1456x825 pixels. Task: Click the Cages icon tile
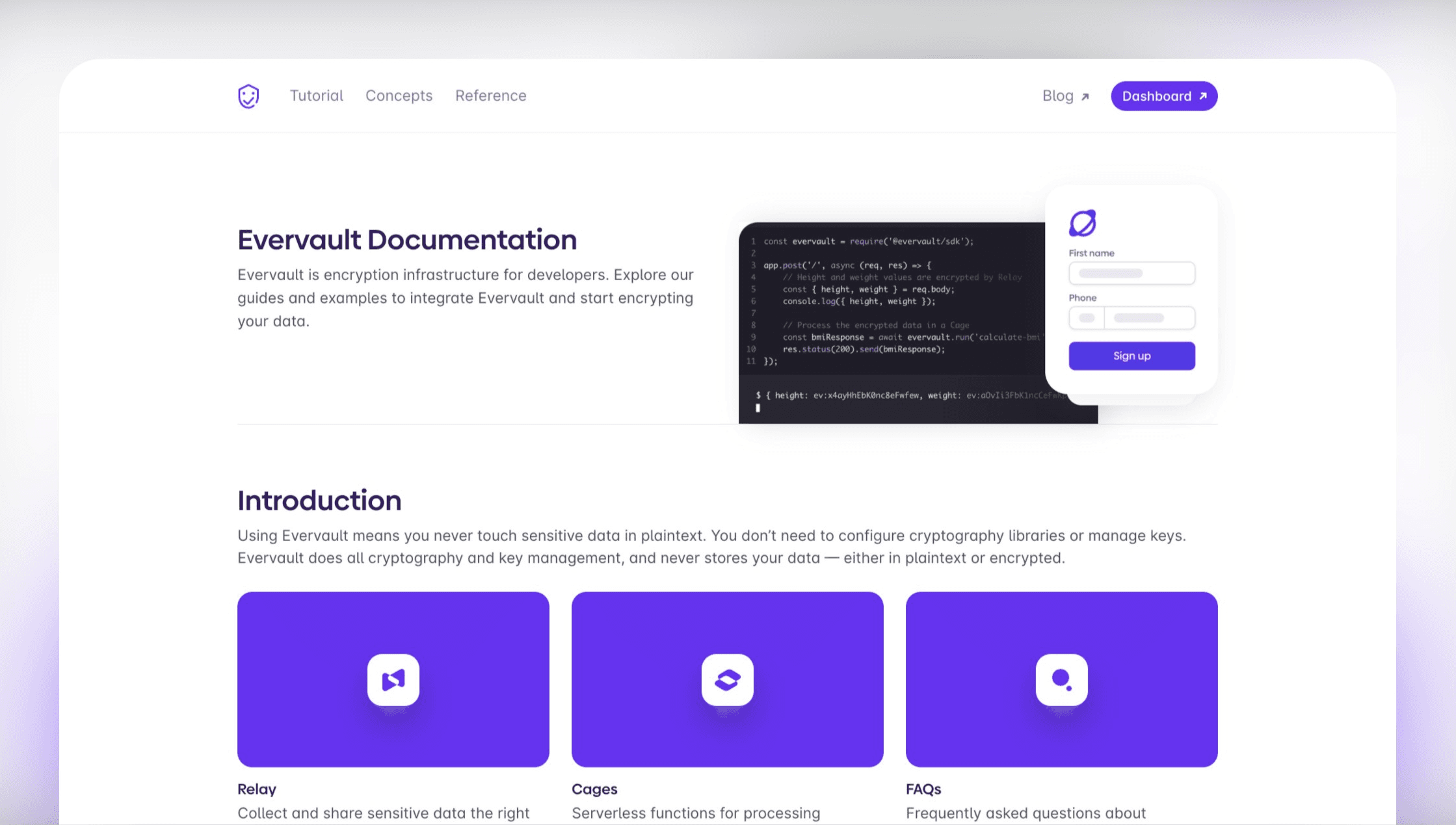pyautogui.click(x=727, y=679)
